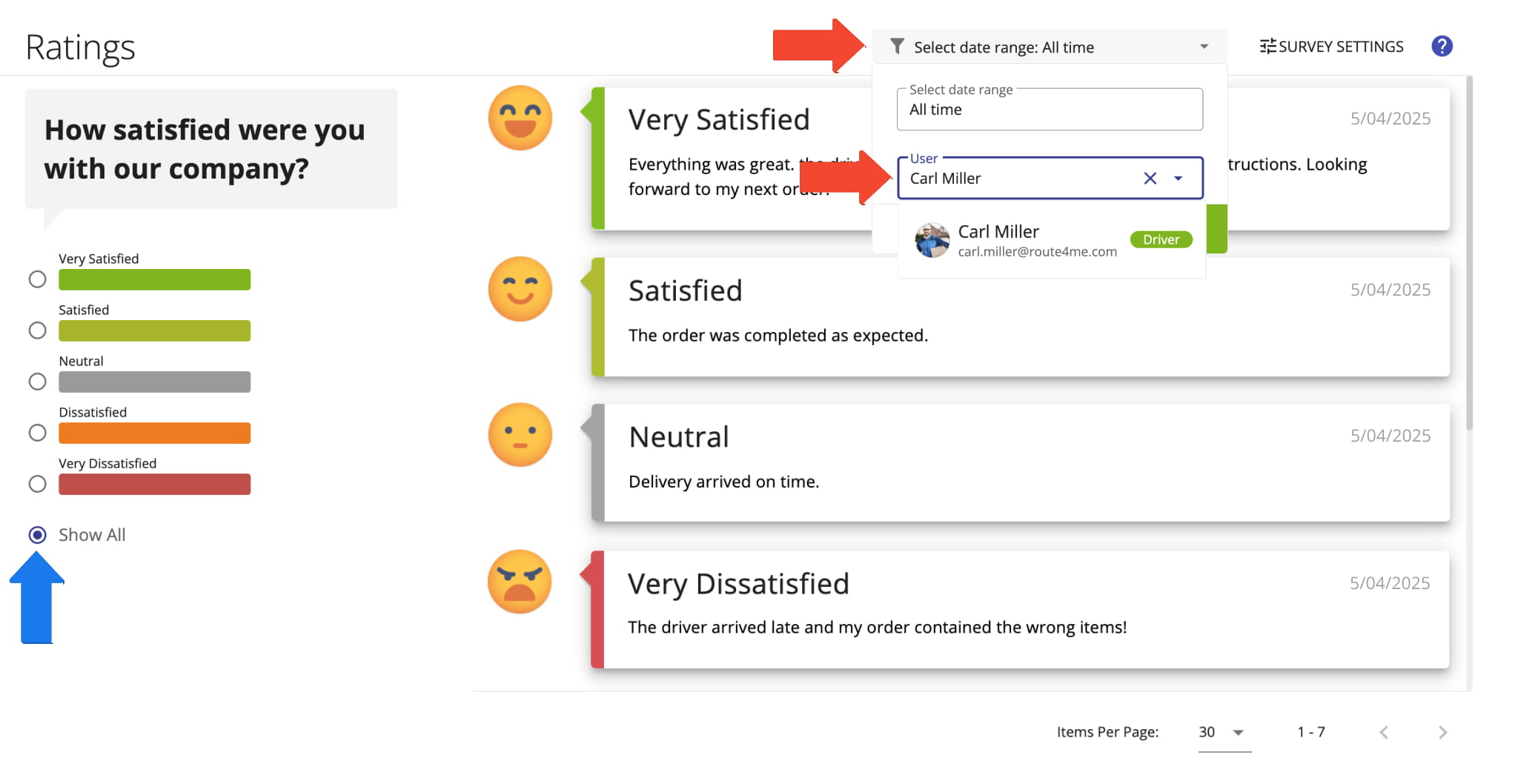Click the blue help question mark icon
This screenshot has width=1518, height=784.
(1442, 47)
